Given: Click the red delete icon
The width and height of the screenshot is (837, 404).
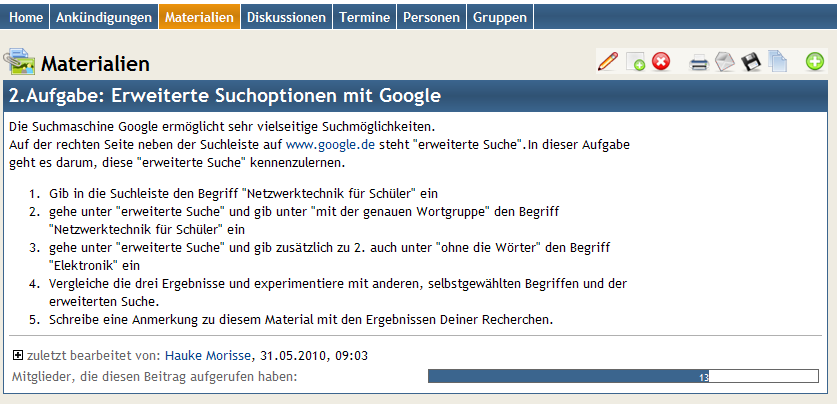Looking at the screenshot, I should pyautogui.click(x=661, y=62).
